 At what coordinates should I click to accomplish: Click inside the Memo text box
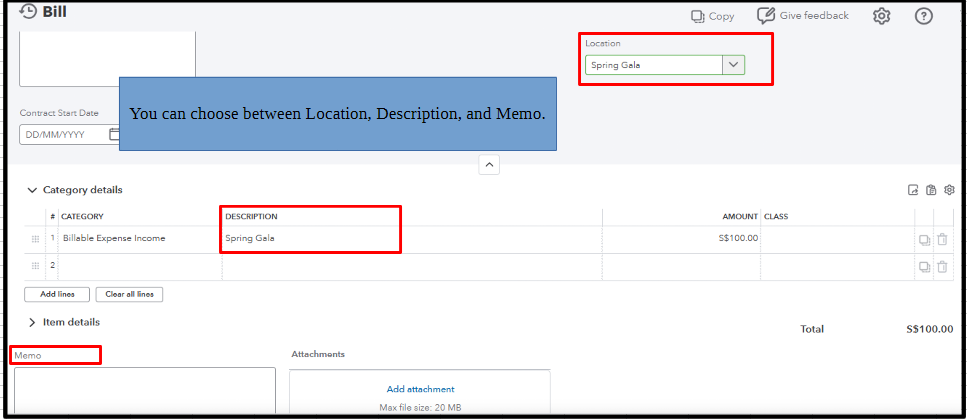[x=144, y=390]
